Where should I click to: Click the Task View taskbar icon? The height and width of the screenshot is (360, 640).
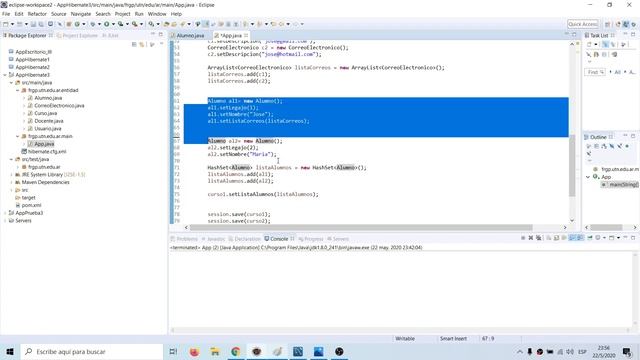pos(173,351)
